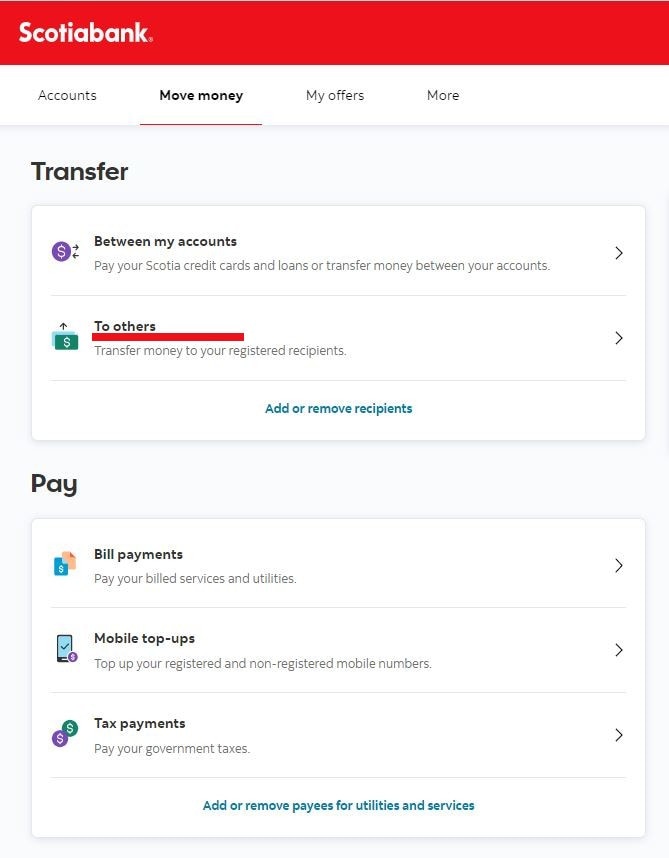This screenshot has width=669, height=858.
Task: Open the More menu tab
Action: pos(443,95)
